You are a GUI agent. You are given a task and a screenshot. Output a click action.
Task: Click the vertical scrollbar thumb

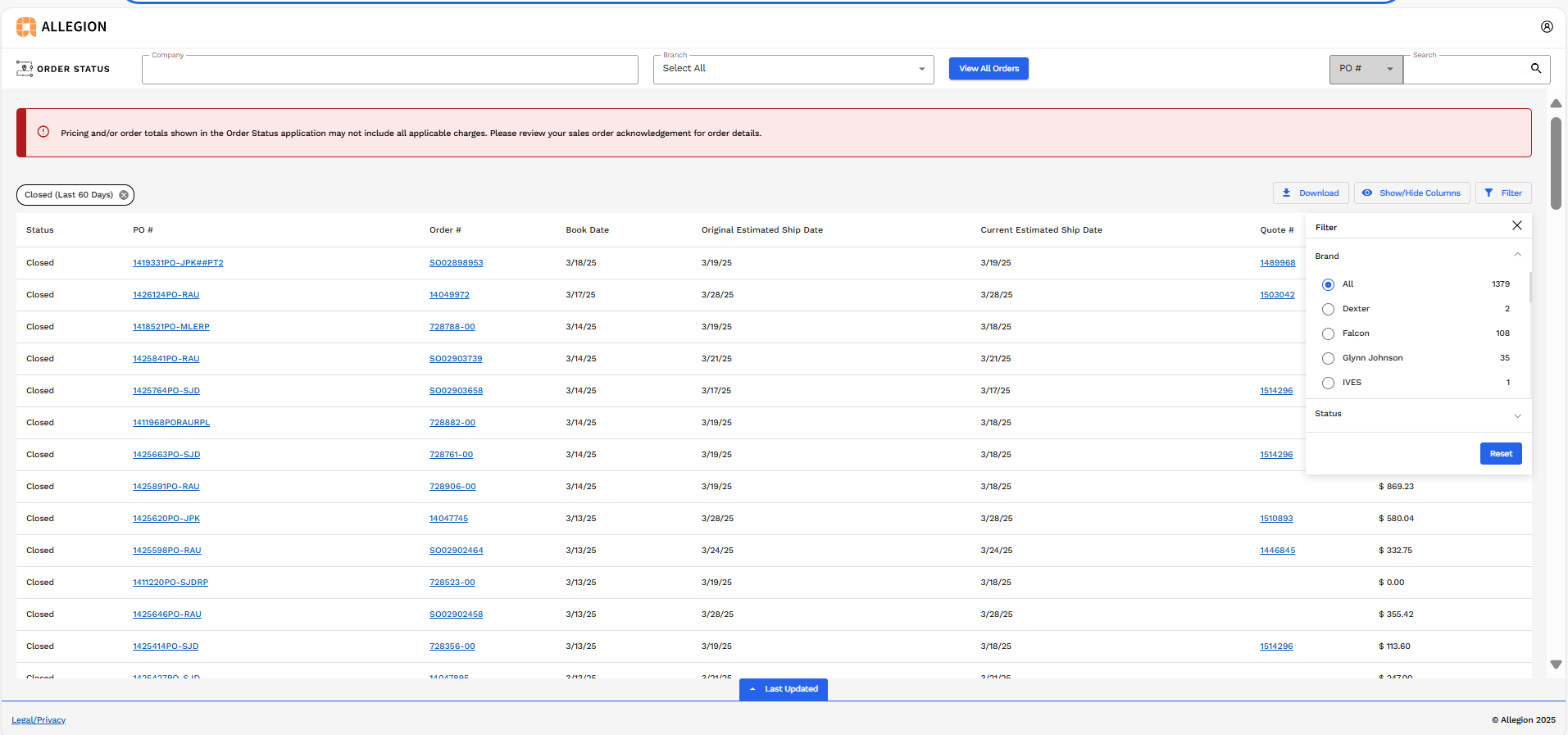click(1556, 162)
